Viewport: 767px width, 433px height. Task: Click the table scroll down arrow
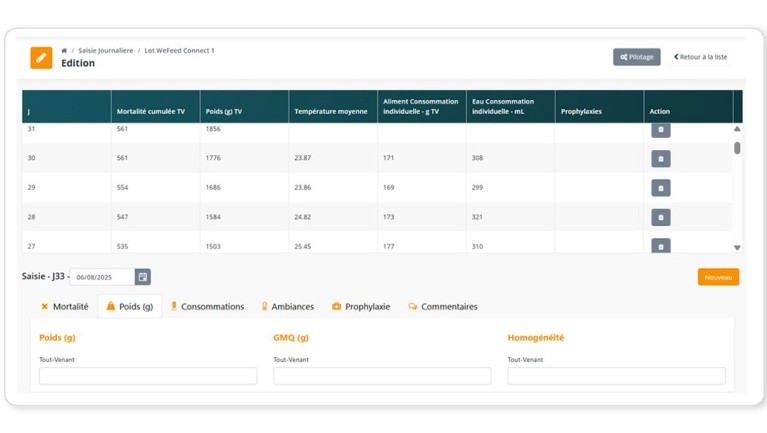point(737,248)
